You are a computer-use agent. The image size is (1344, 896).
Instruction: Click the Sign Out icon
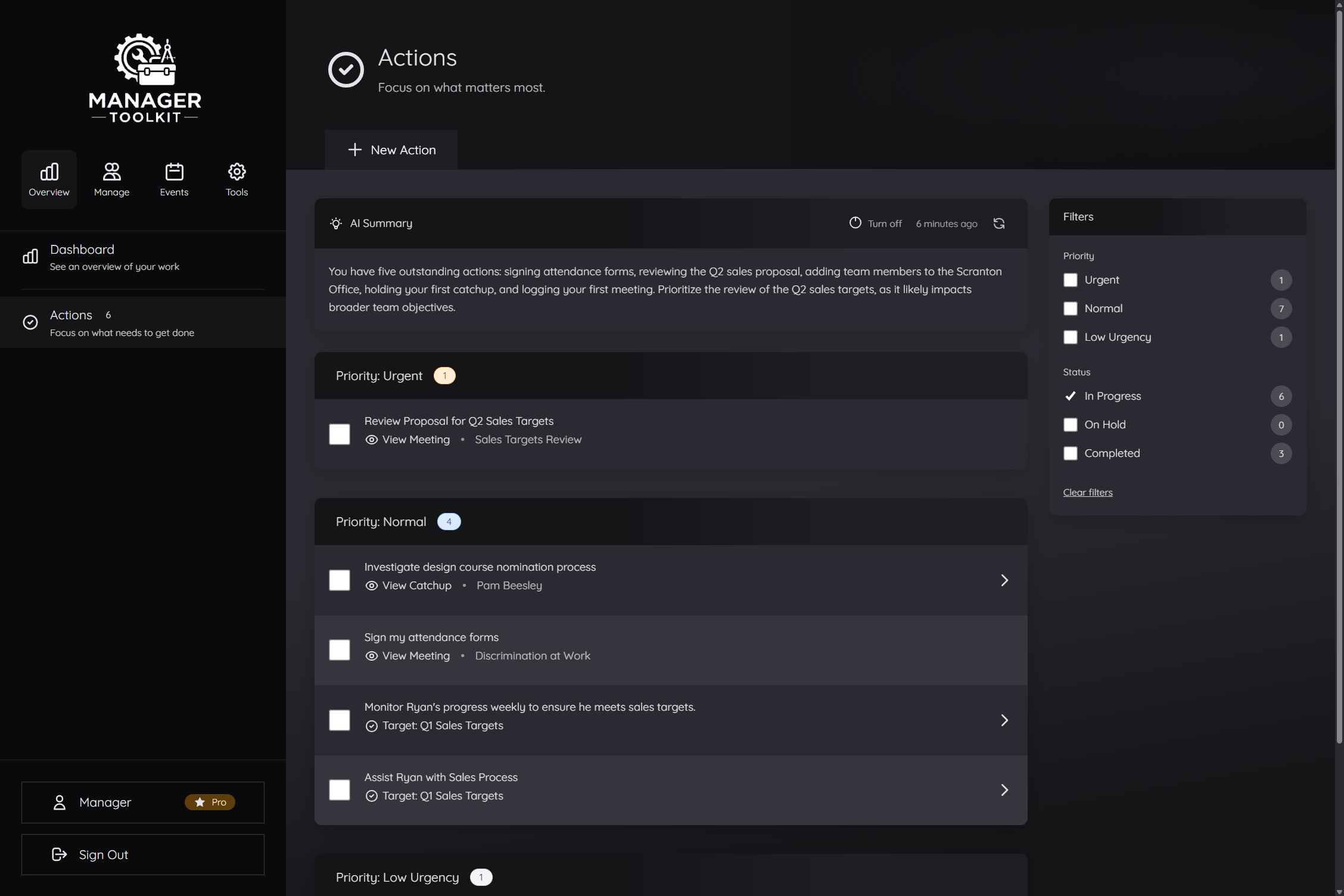pos(60,854)
